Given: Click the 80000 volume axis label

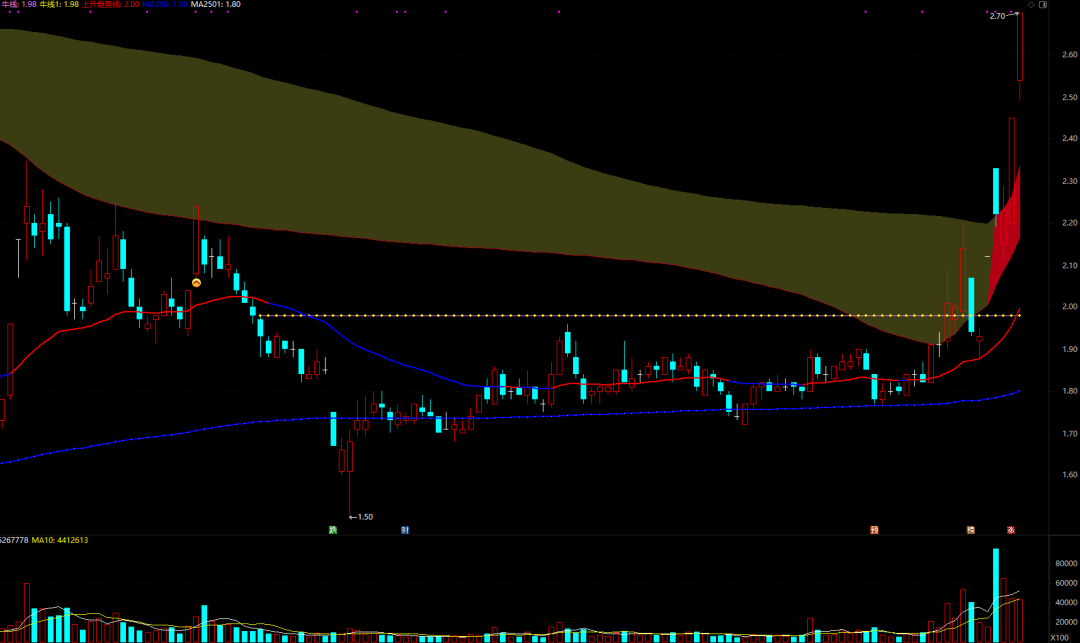Looking at the screenshot, I should (1066, 563).
